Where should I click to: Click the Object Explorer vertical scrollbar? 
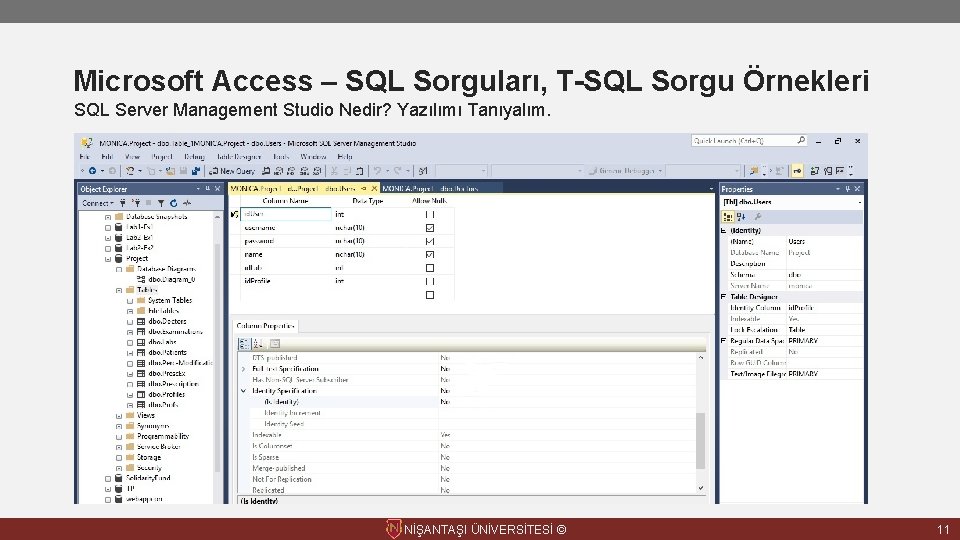coord(217,358)
